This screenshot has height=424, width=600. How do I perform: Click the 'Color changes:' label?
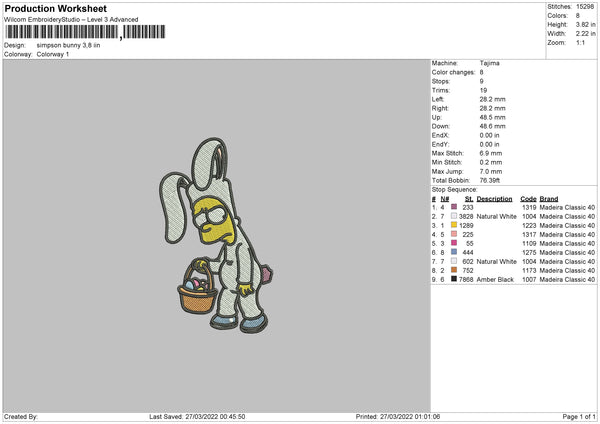coord(453,72)
